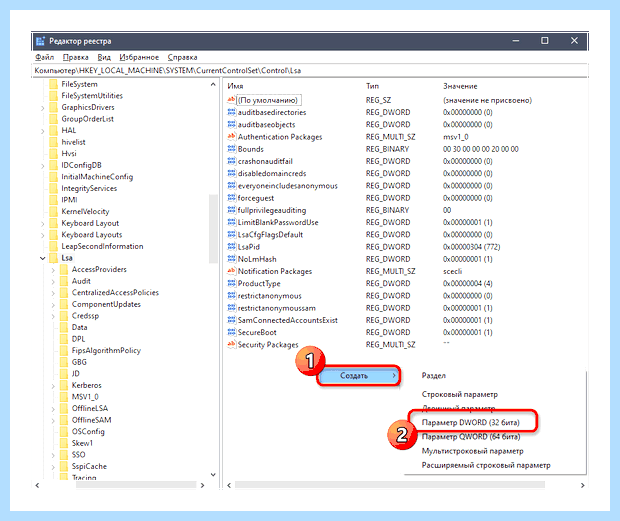The height and width of the screenshot is (521, 620).
Task: Expand the Credssp subkey
Action: pyautogui.click(x=53, y=316)
